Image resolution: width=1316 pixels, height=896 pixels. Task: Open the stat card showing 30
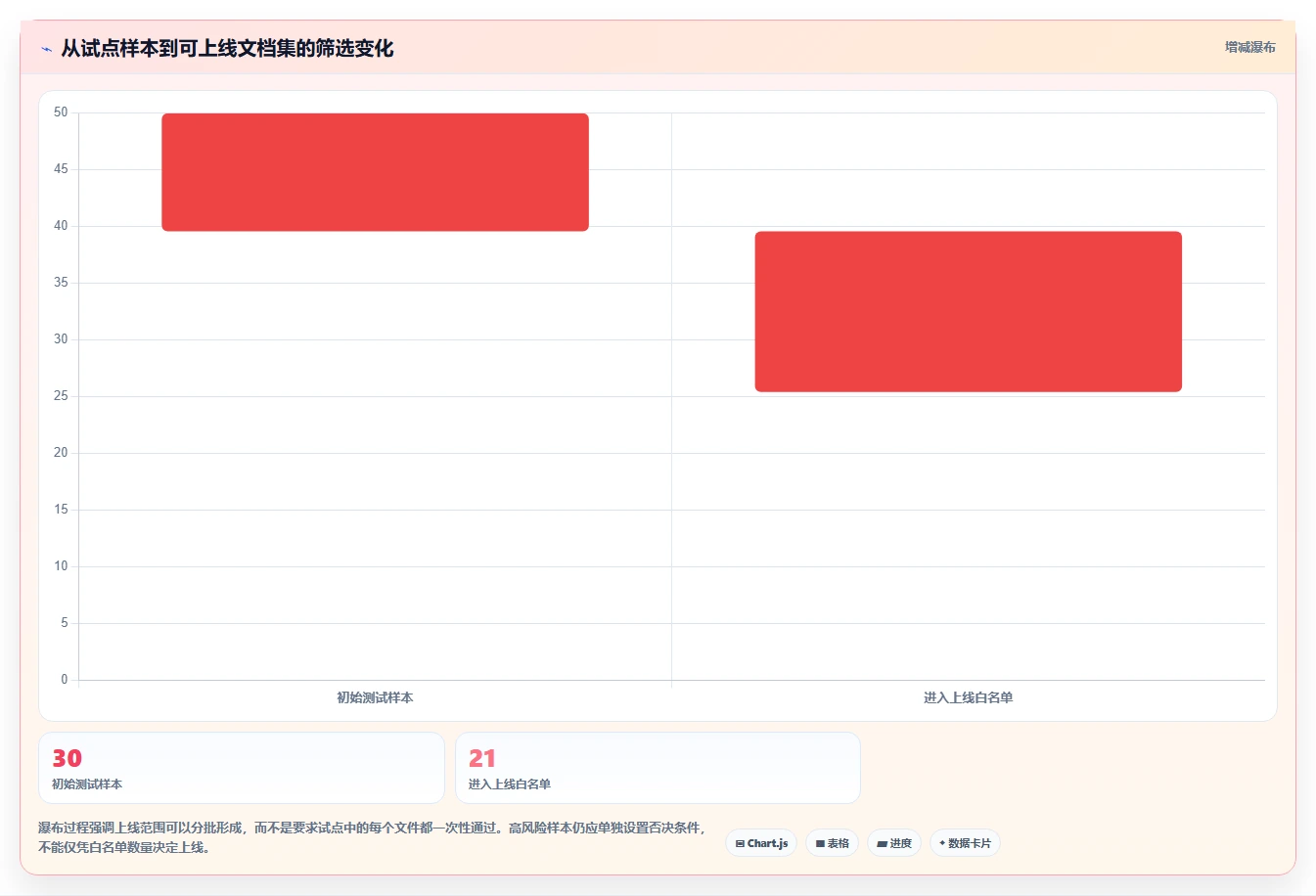tap(242, 768)
